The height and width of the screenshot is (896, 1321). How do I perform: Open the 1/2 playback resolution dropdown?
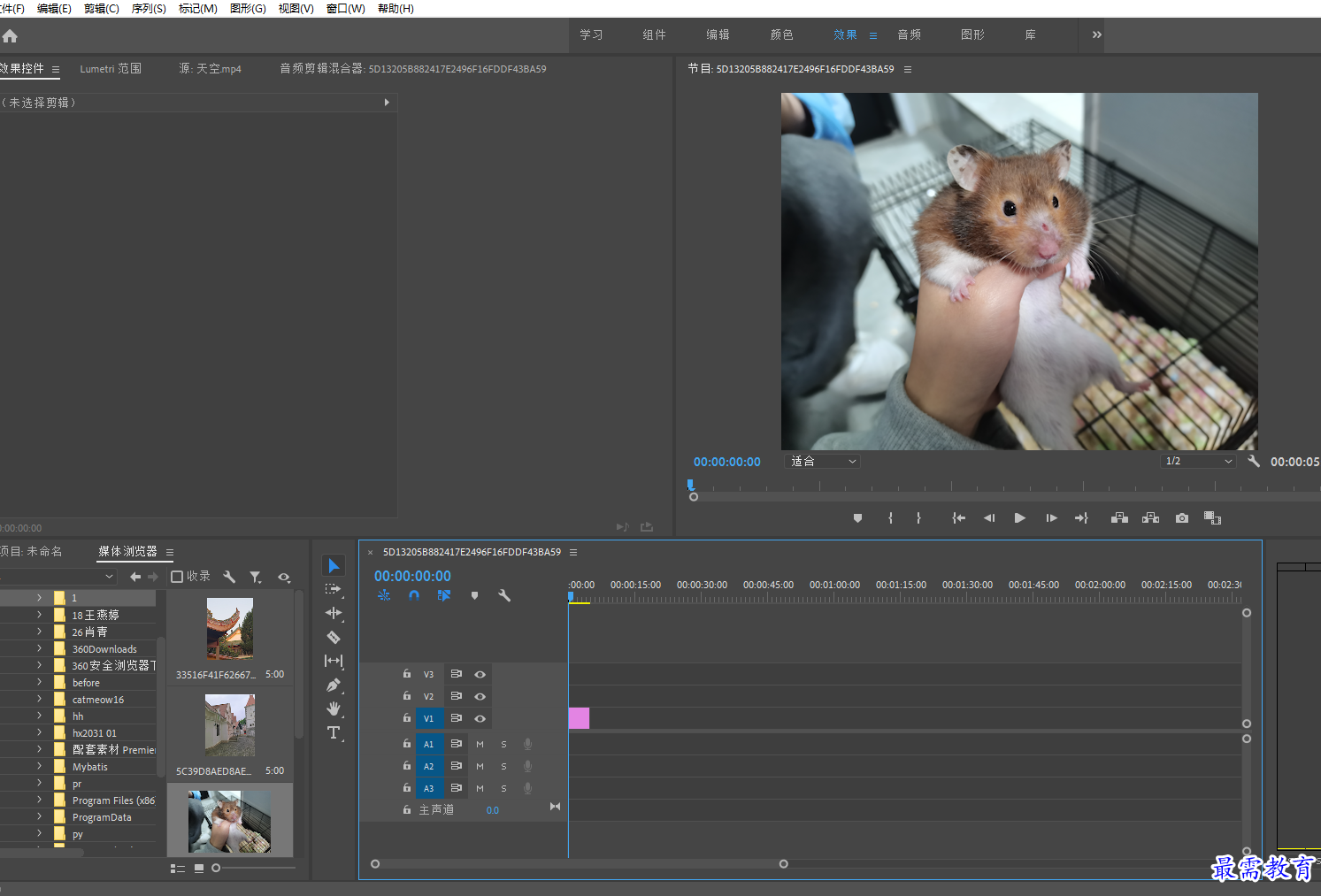pos(1198,461)
